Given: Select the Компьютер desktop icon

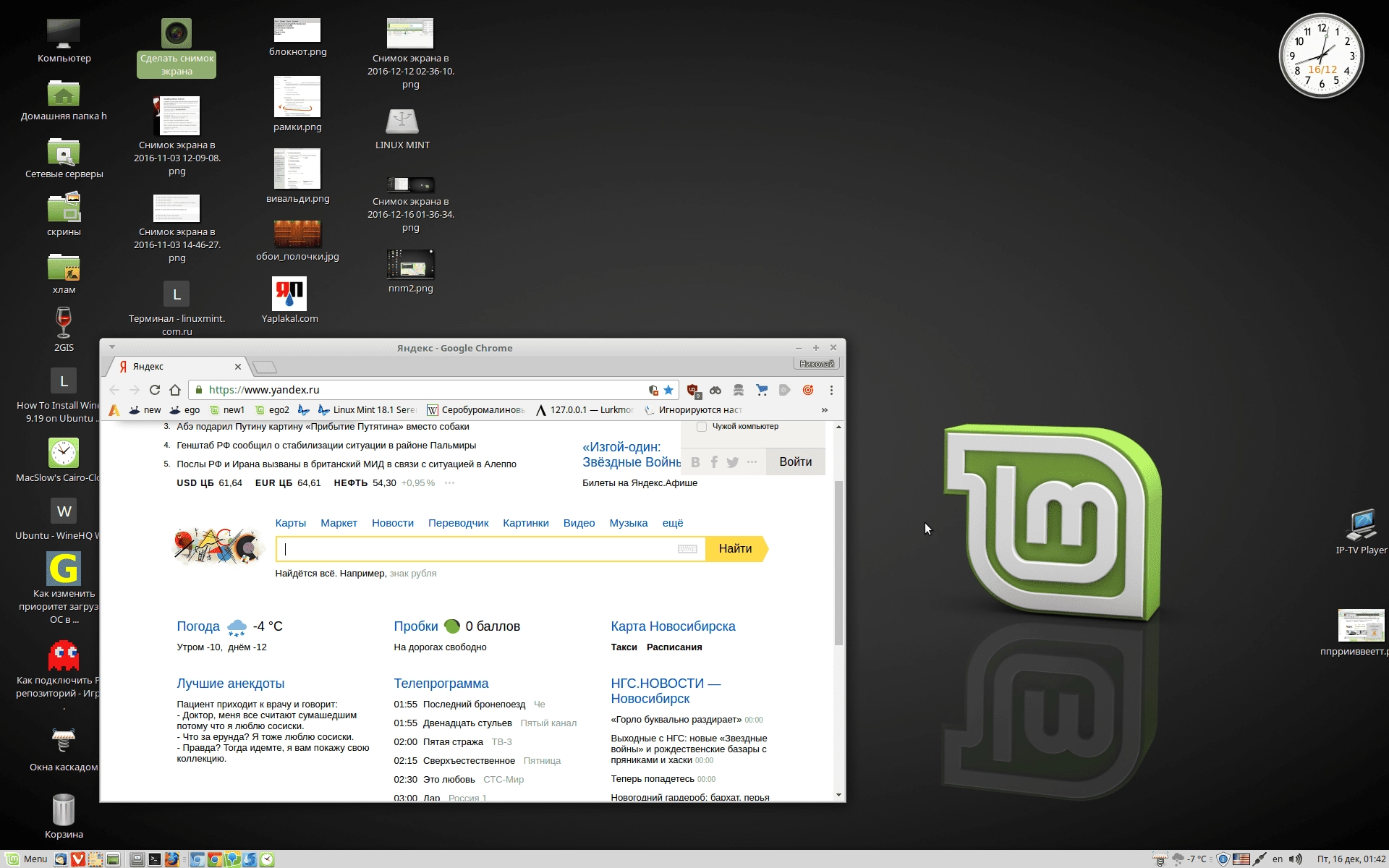Looking at the screenshot, I should tap(64, 41).
